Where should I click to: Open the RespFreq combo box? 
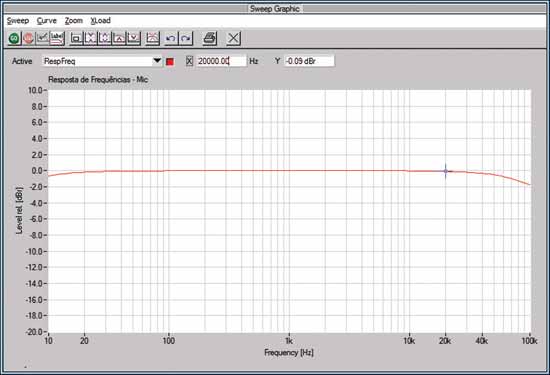point(102,61)
